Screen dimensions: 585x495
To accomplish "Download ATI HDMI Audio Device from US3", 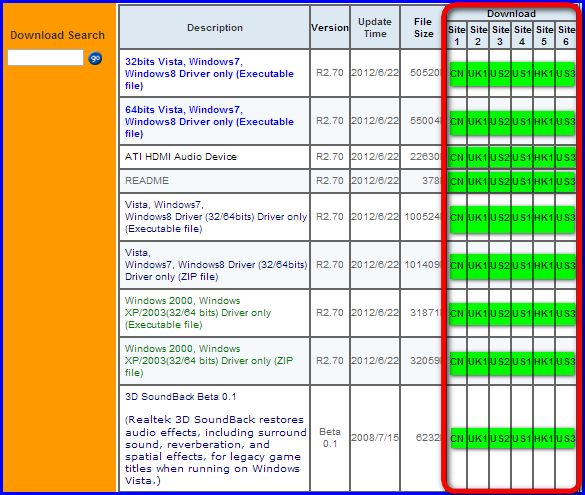I will 566,157.
